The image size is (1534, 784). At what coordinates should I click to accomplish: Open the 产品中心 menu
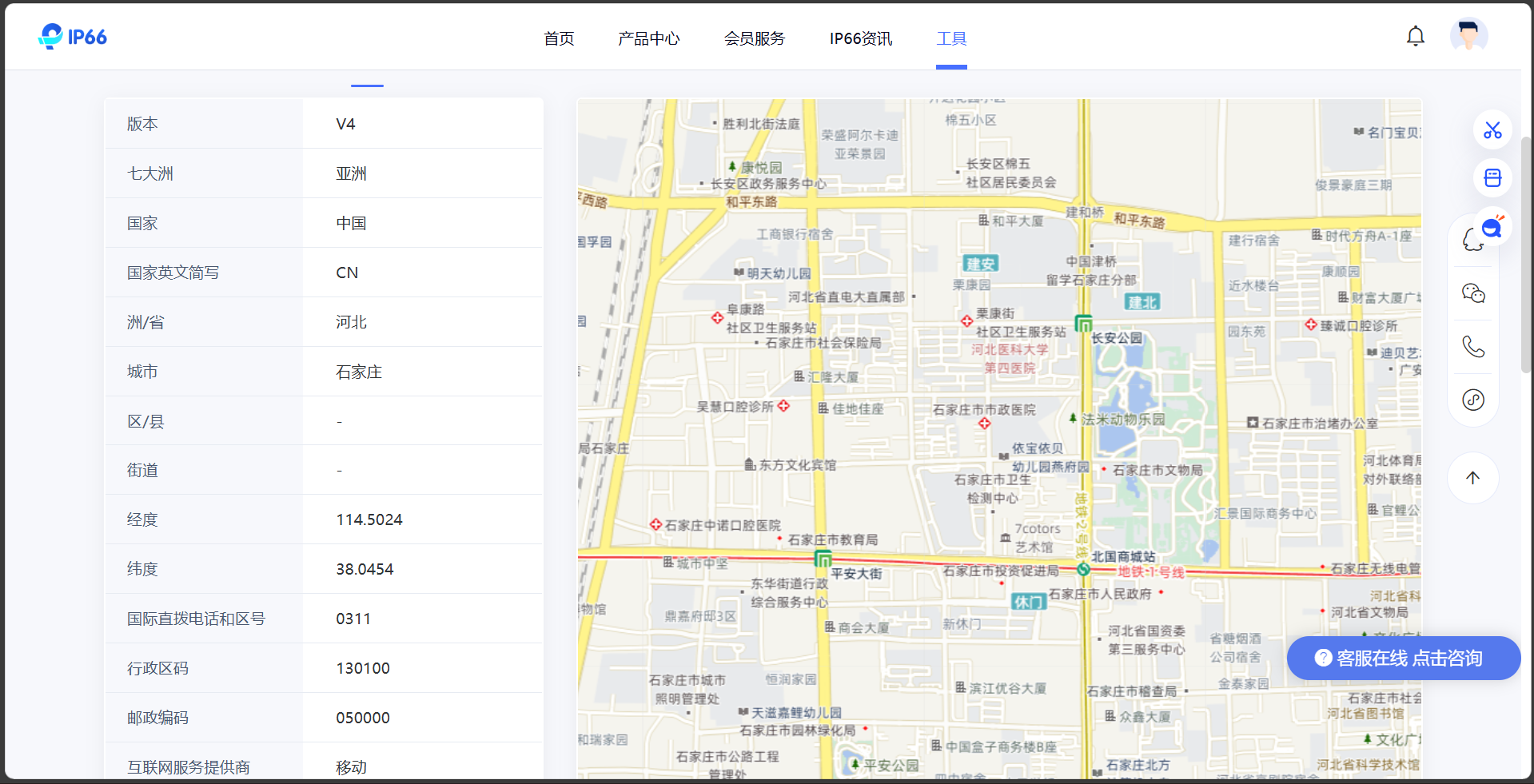(x=649, y=38)
